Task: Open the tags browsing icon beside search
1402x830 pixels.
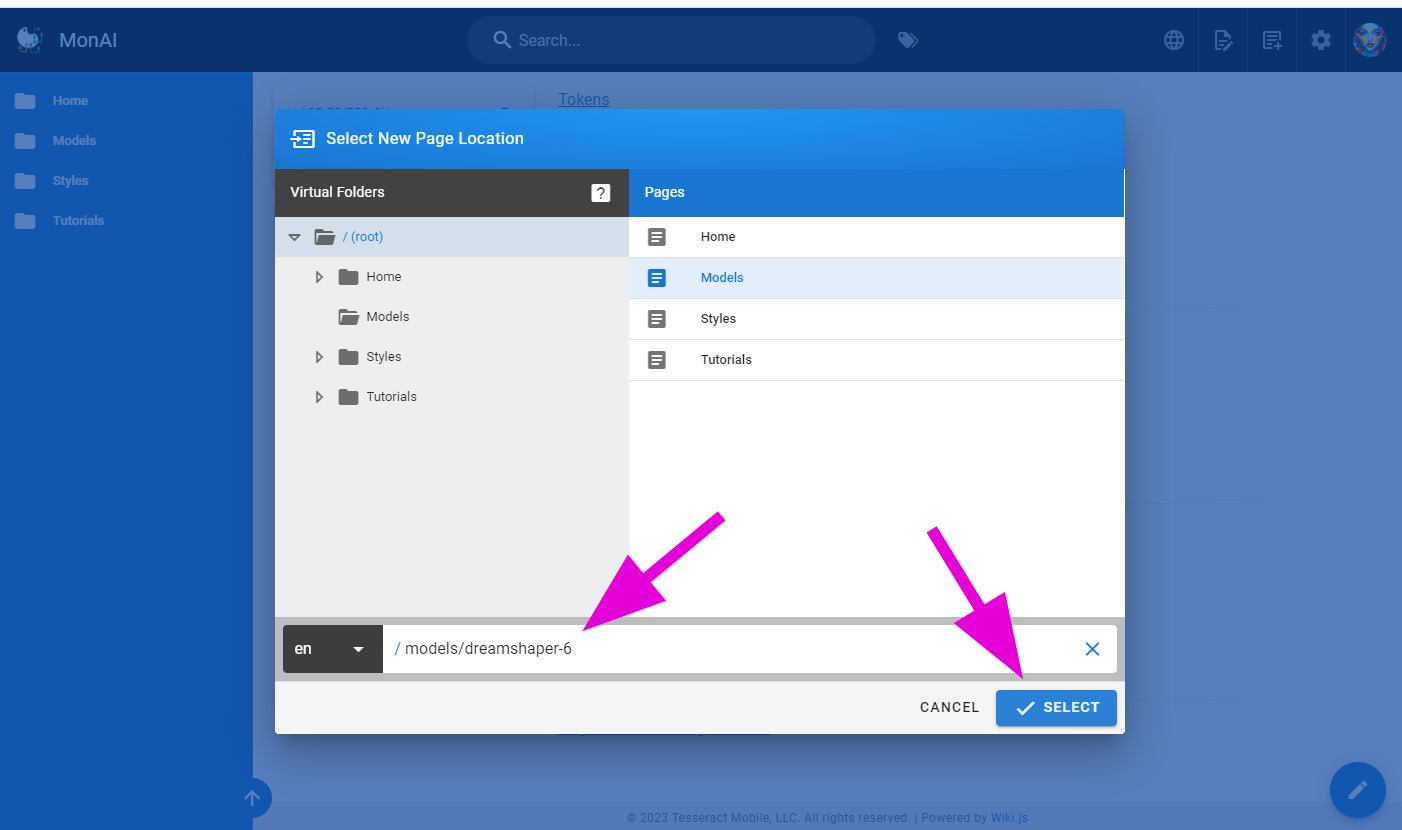Action: [908, 40]
